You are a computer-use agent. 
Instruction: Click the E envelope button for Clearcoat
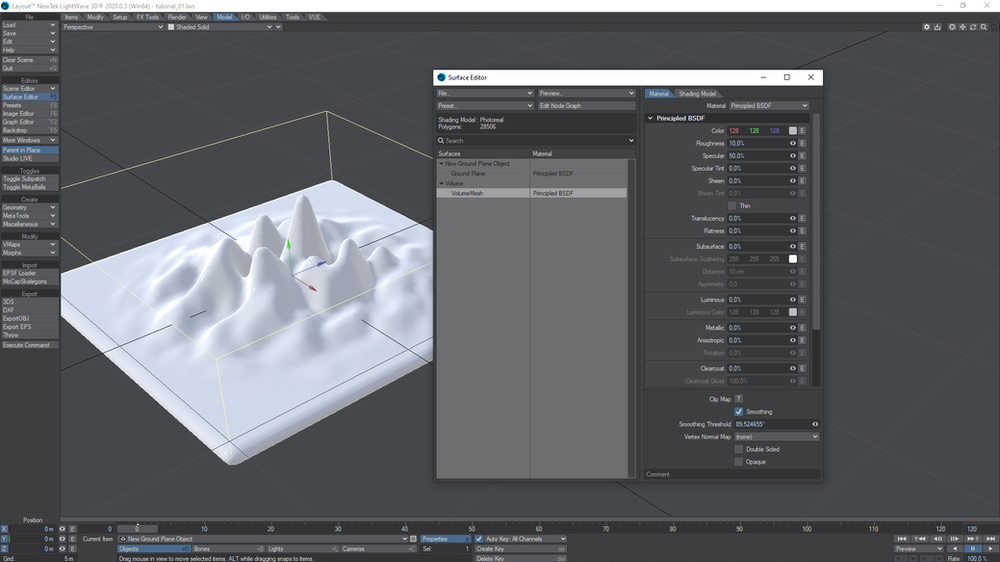pos(802,369)
